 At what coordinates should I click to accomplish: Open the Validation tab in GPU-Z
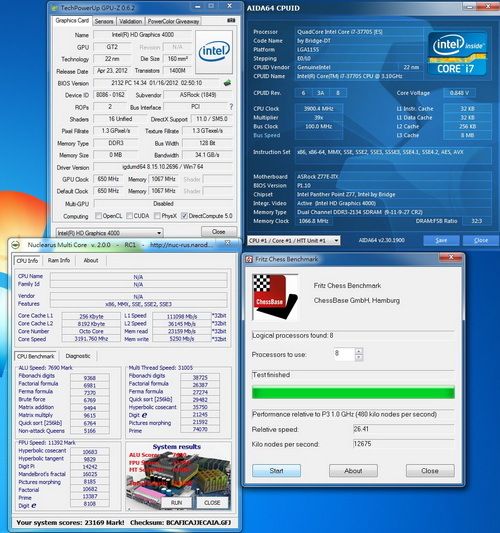[x=131, y=21]
